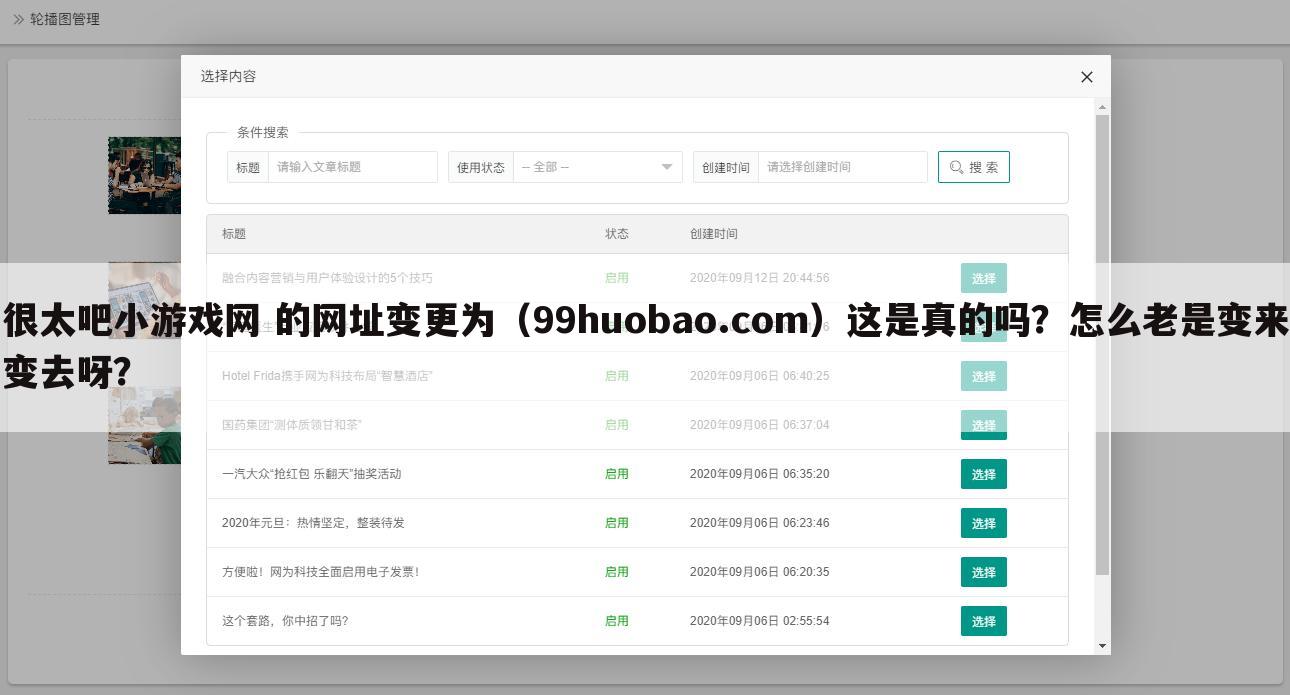The image size is (1290, 695).
Task: Click title 方便啦！网为科技全面启用电子发票！
Action: point(321,572)
